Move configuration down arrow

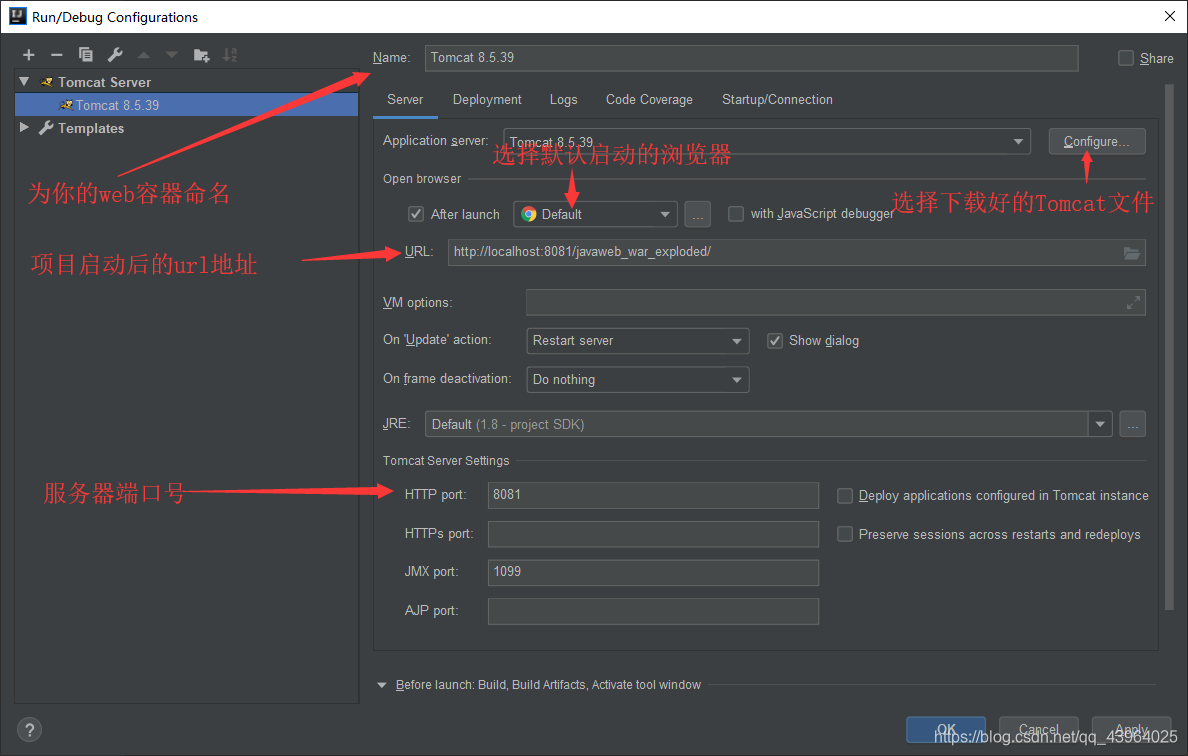[x=172, y=55]
